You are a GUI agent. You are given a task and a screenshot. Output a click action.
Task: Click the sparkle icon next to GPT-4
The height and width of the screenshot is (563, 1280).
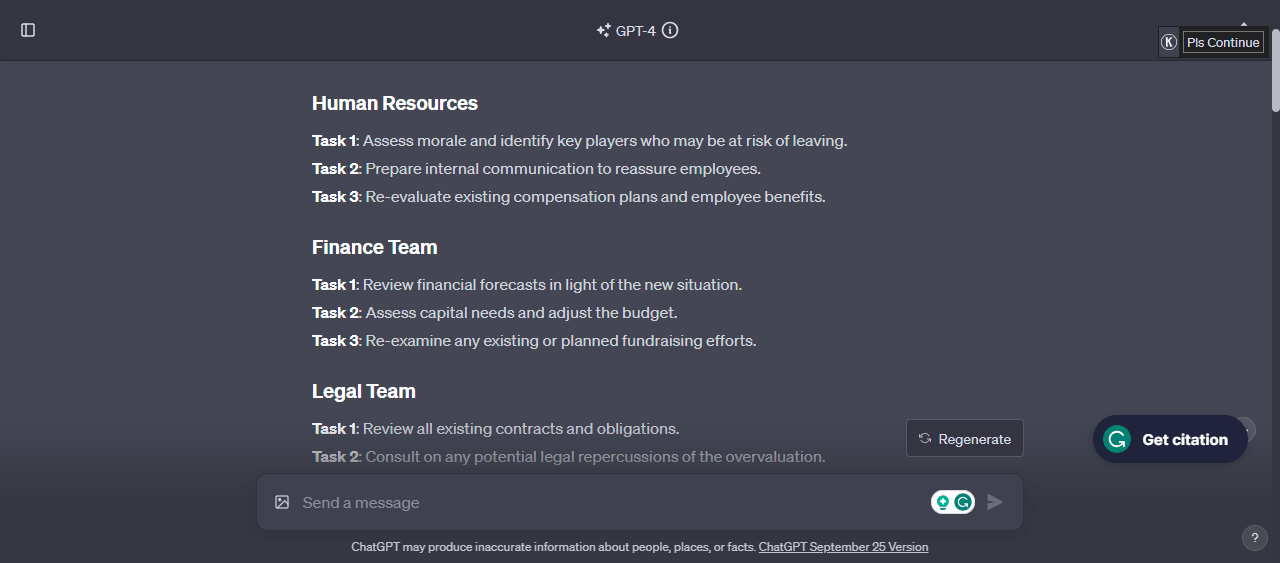tap(603, 30)
